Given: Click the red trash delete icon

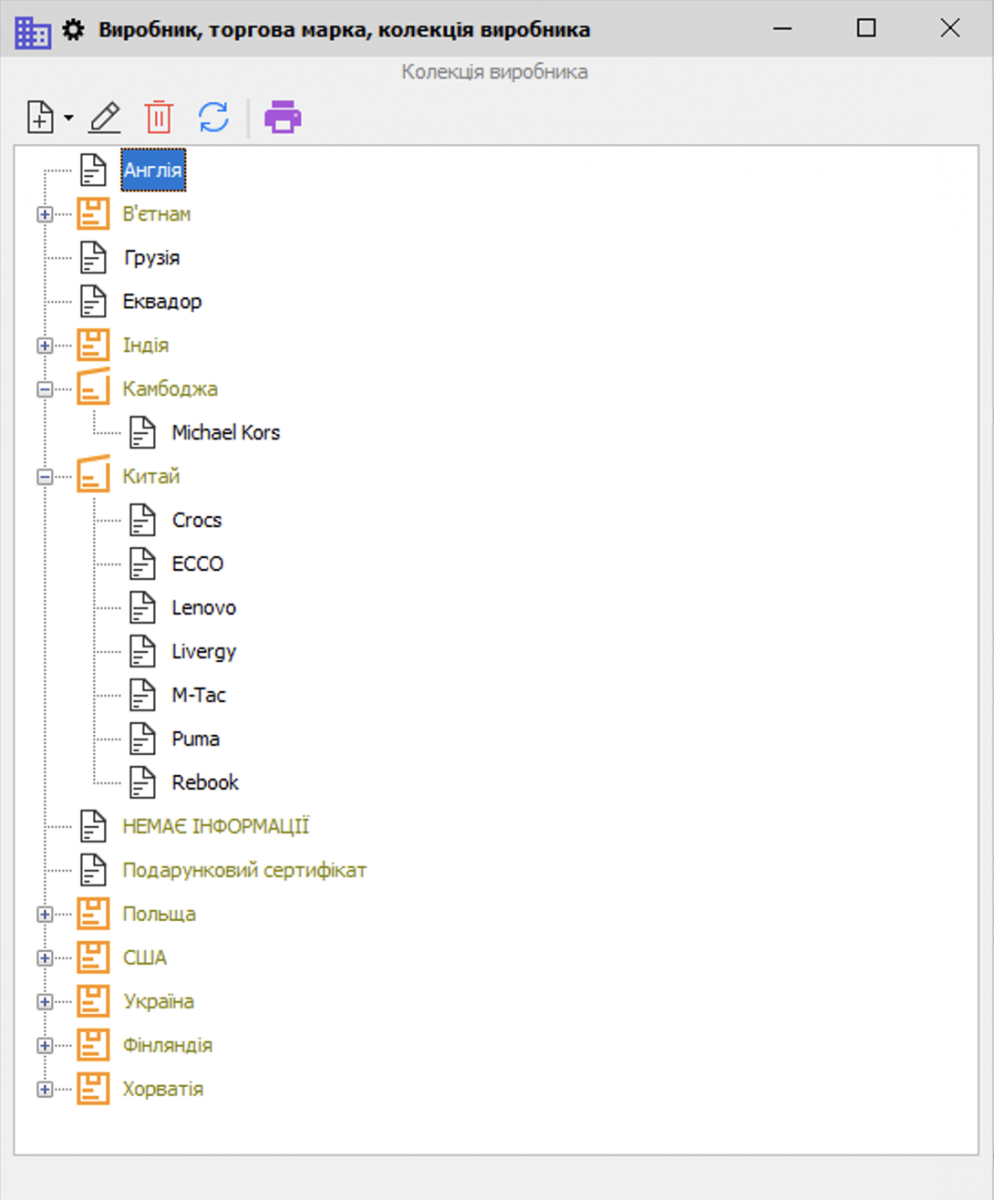Looking at the screenshot, I should [x=158, y=118].
